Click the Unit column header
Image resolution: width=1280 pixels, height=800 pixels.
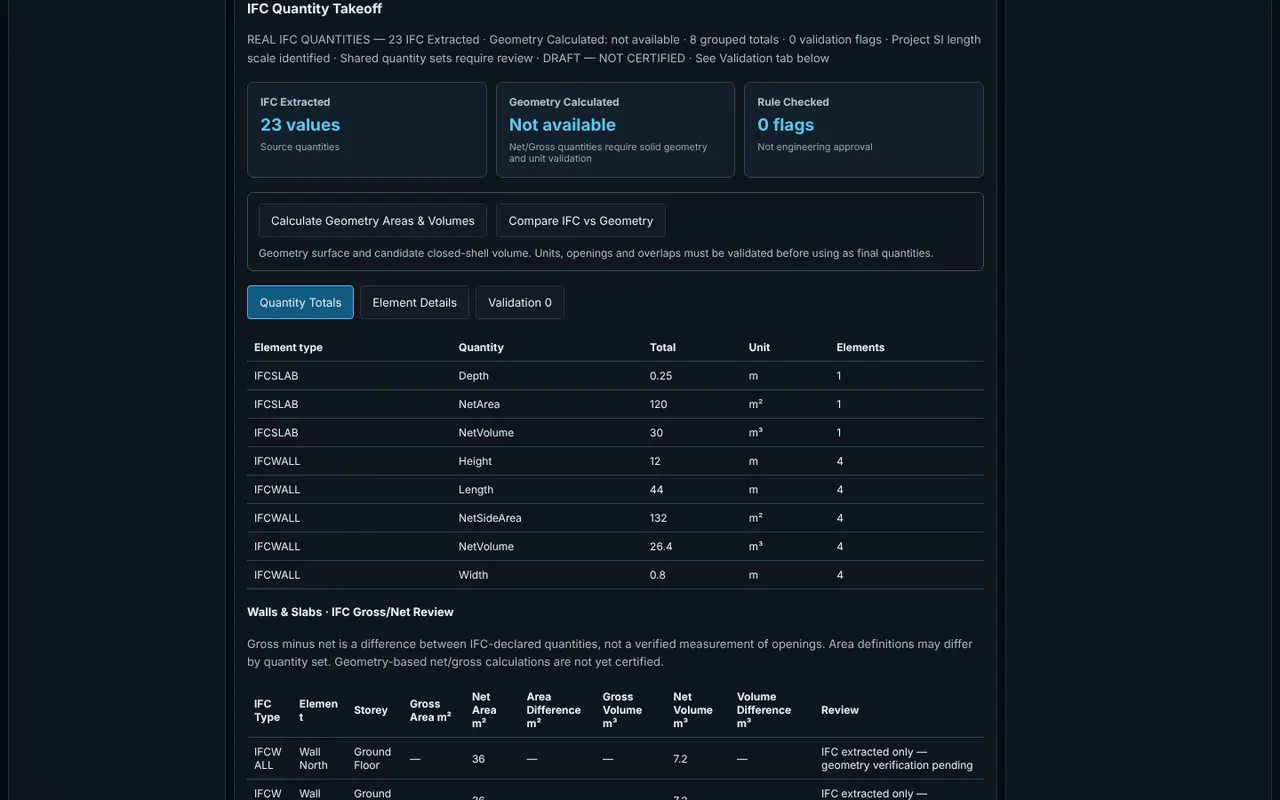(x=760, y=347)
